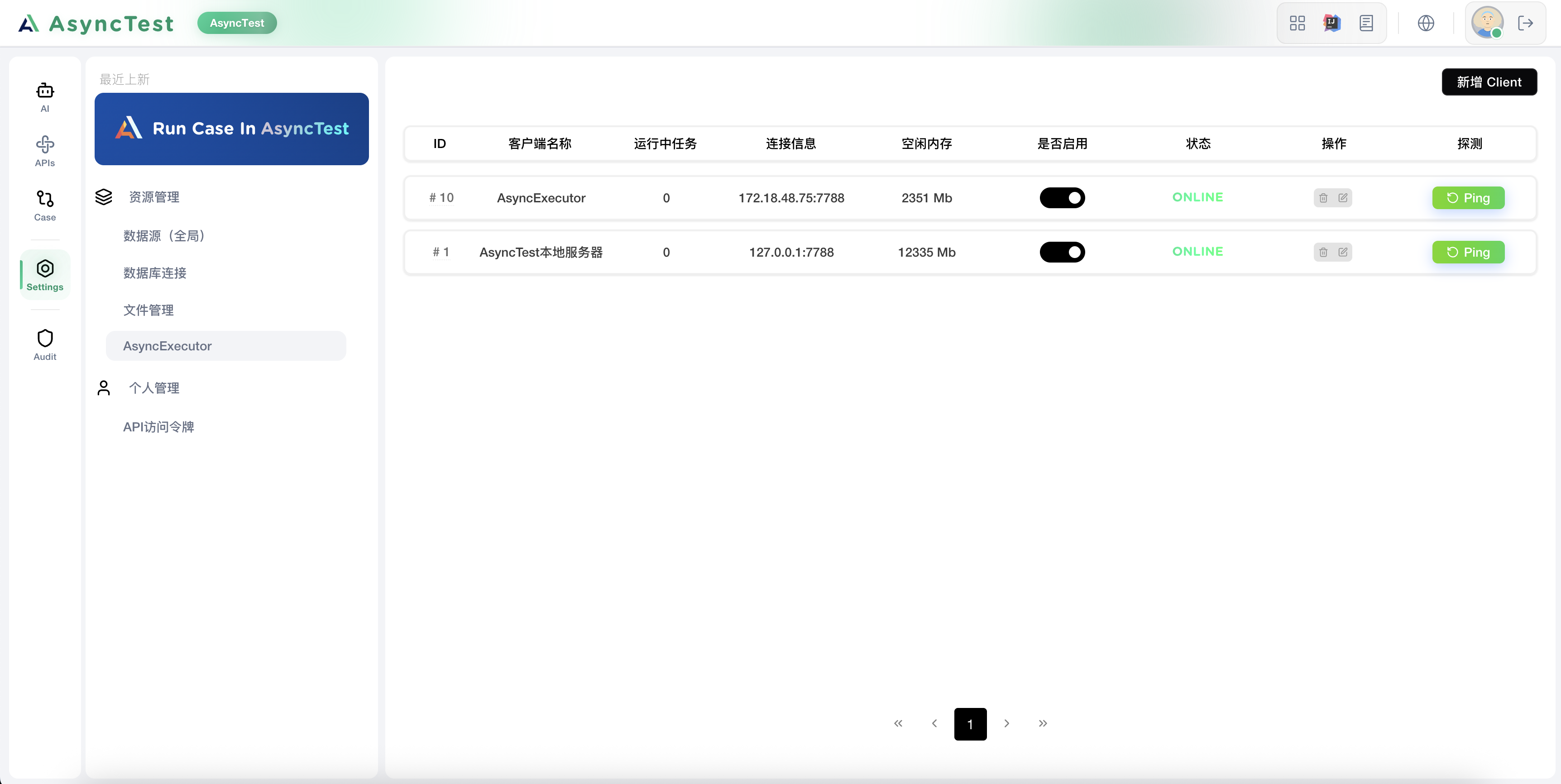Select the AI section in the sidebar
This screenshot has width=1561, height=784.
click(44, 97)
